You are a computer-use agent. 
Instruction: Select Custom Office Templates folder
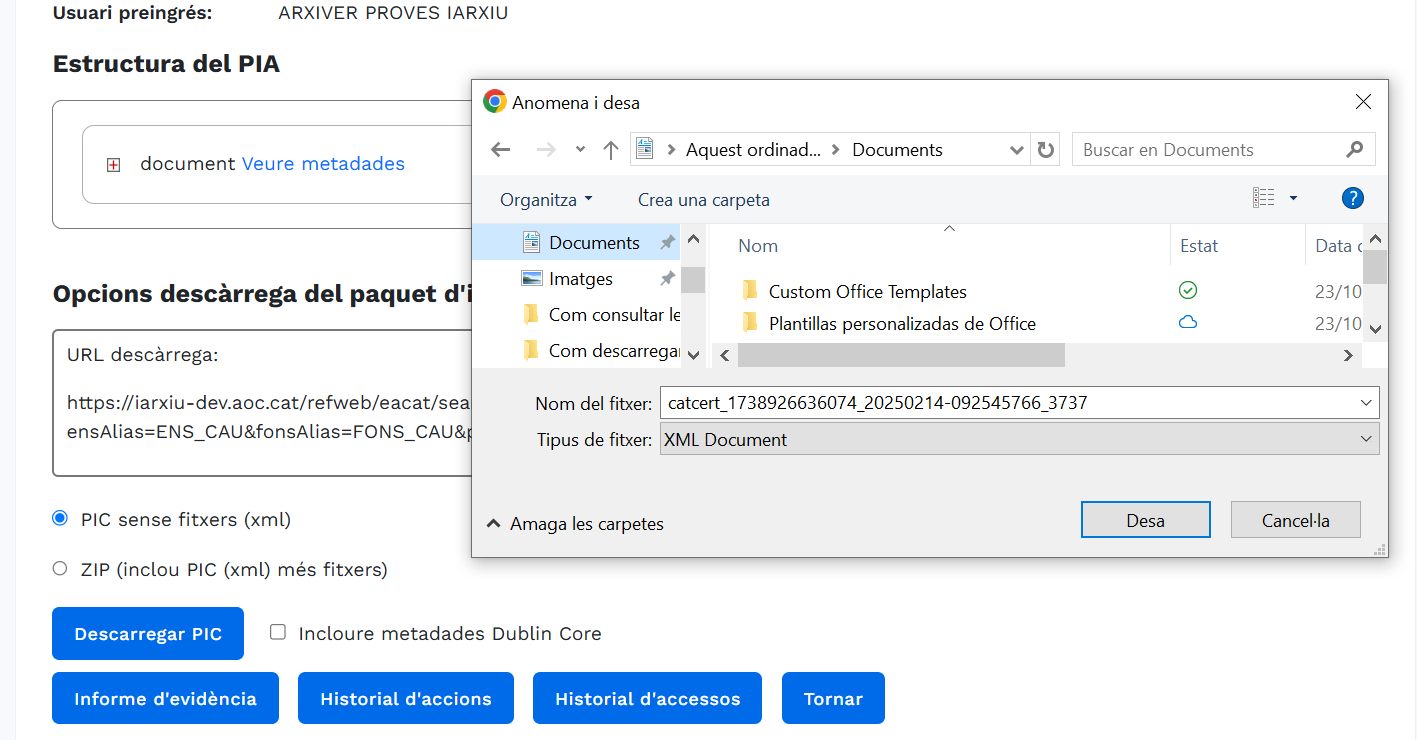(x=868, y=292)
